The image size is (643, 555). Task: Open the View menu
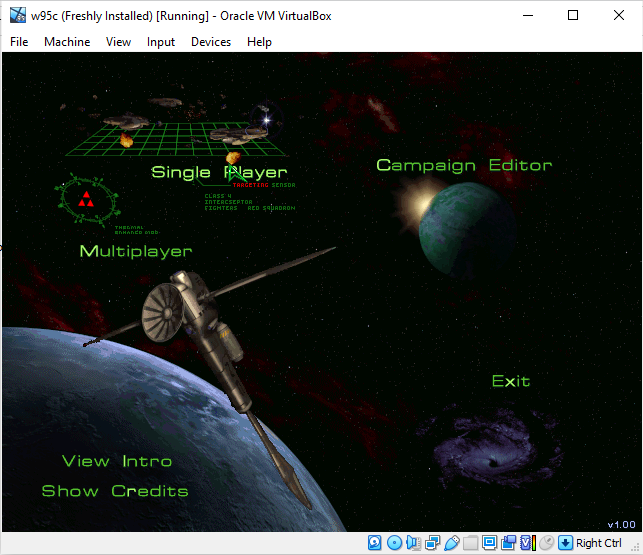(118, 42)
